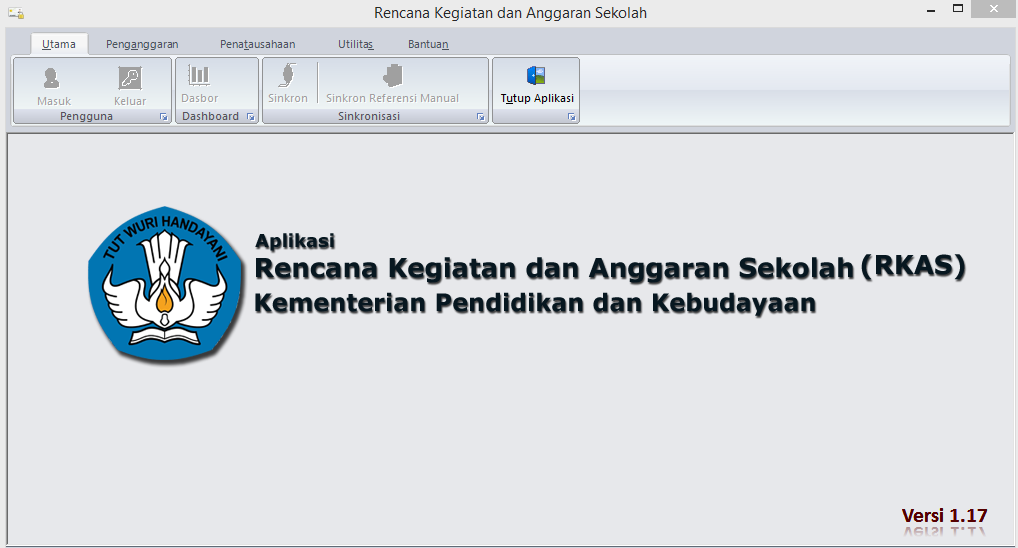Click the Masuk user login icon
This screenshot has width=1018, height=548.
click(x=52, y=78)
